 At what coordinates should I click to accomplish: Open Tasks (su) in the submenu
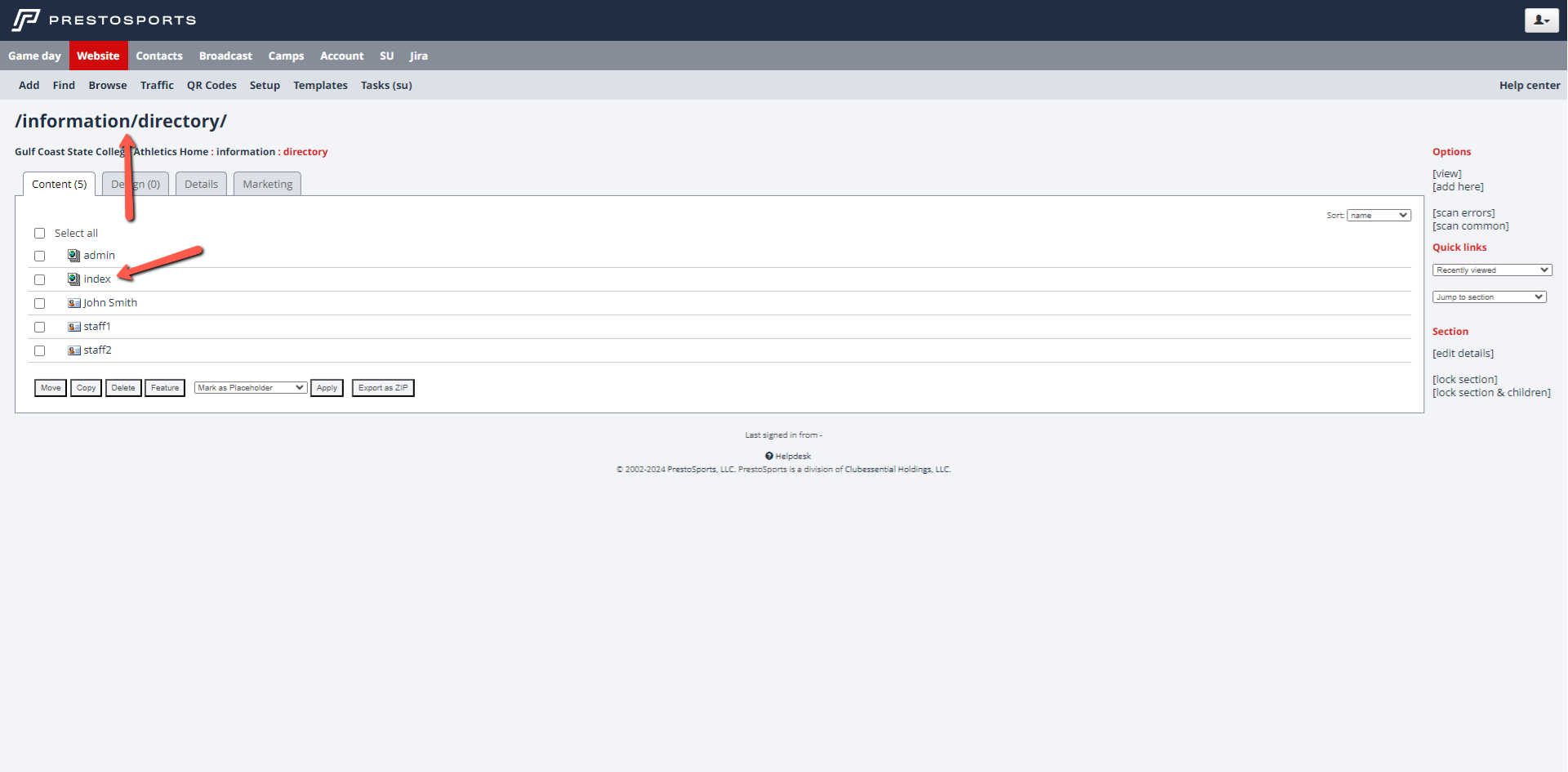pyautogui.click(x=386, y=85)
